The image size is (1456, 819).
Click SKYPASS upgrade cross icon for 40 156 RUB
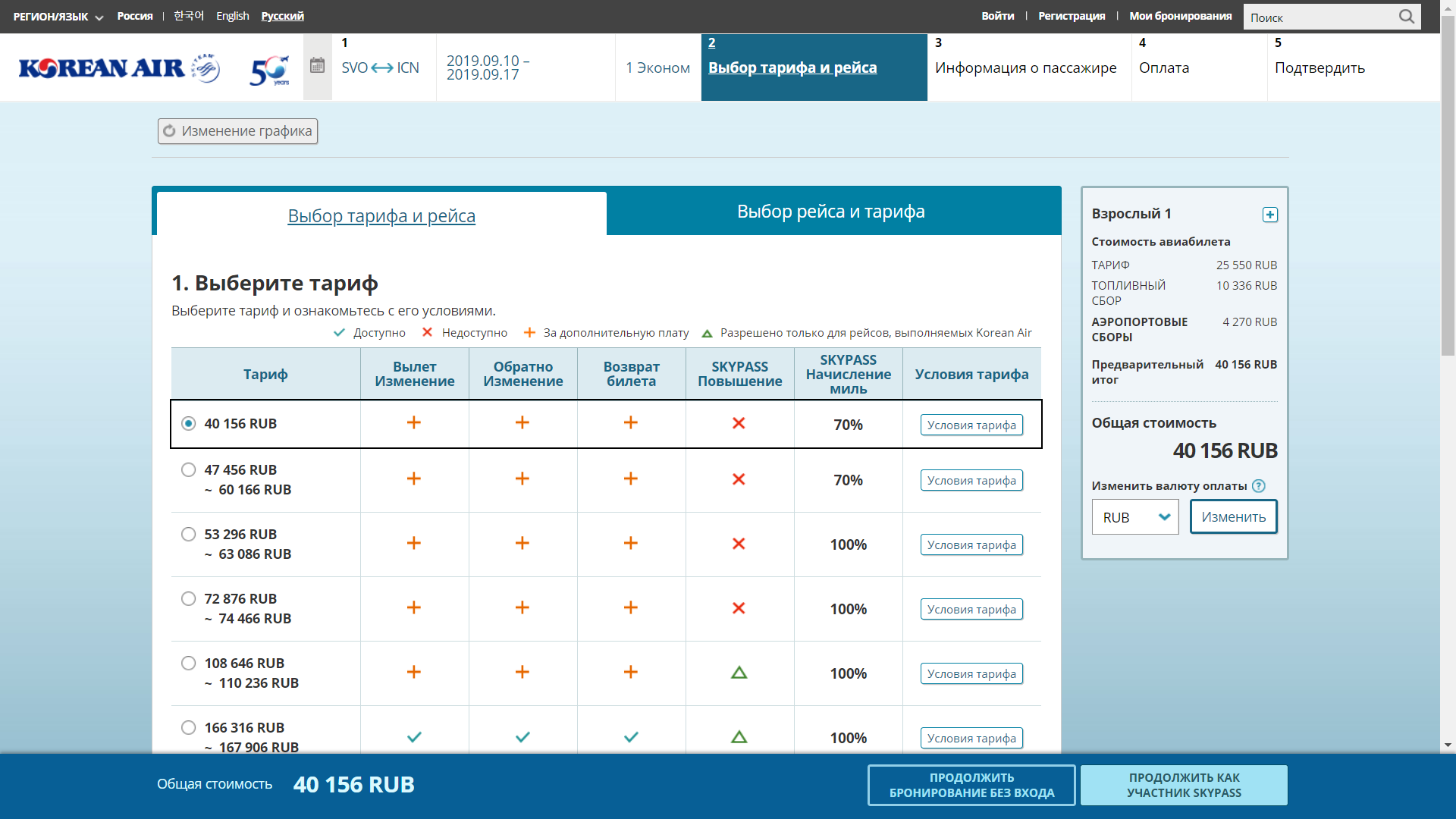(739, 423)
